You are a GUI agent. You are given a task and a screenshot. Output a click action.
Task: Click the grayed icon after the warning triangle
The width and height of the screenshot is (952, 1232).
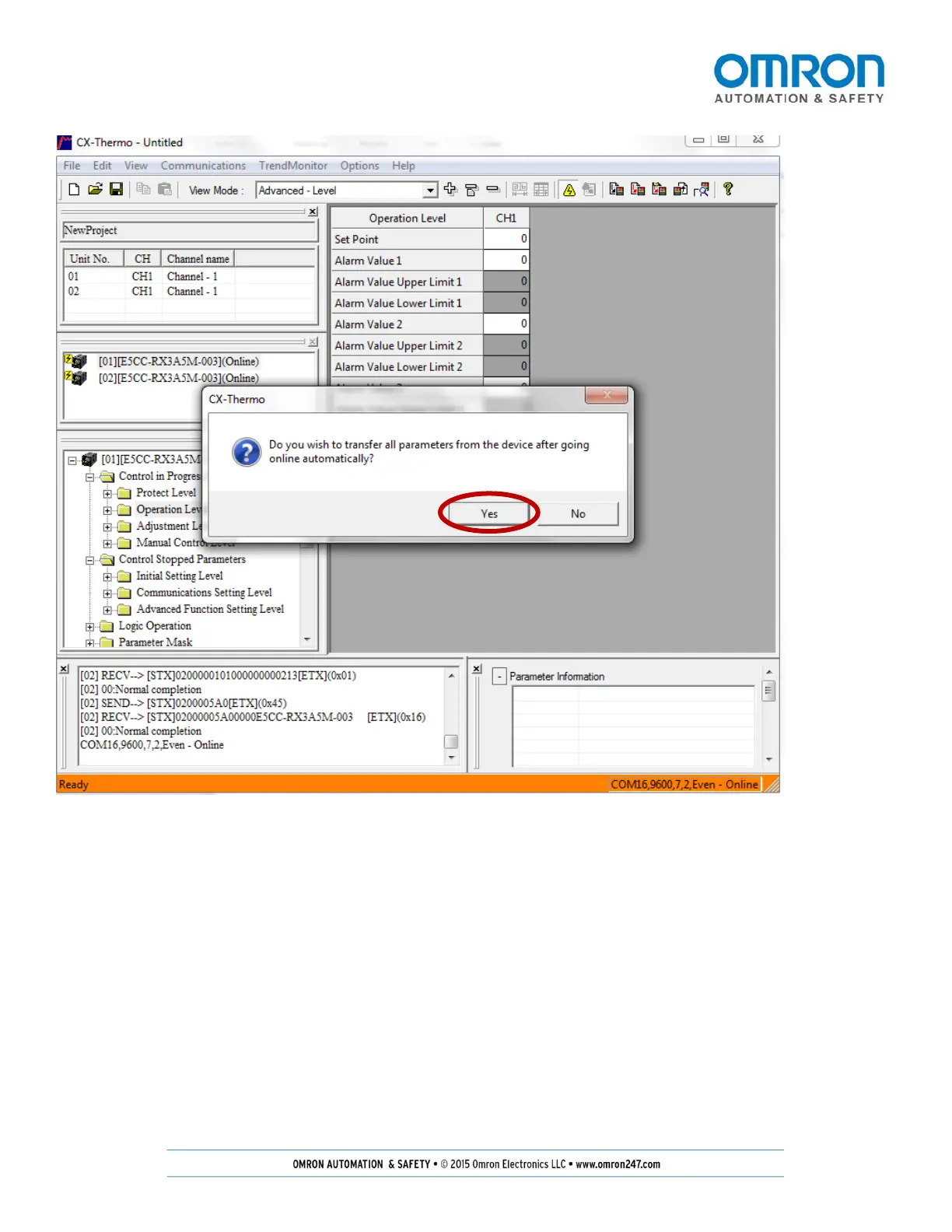click(589, 190)
